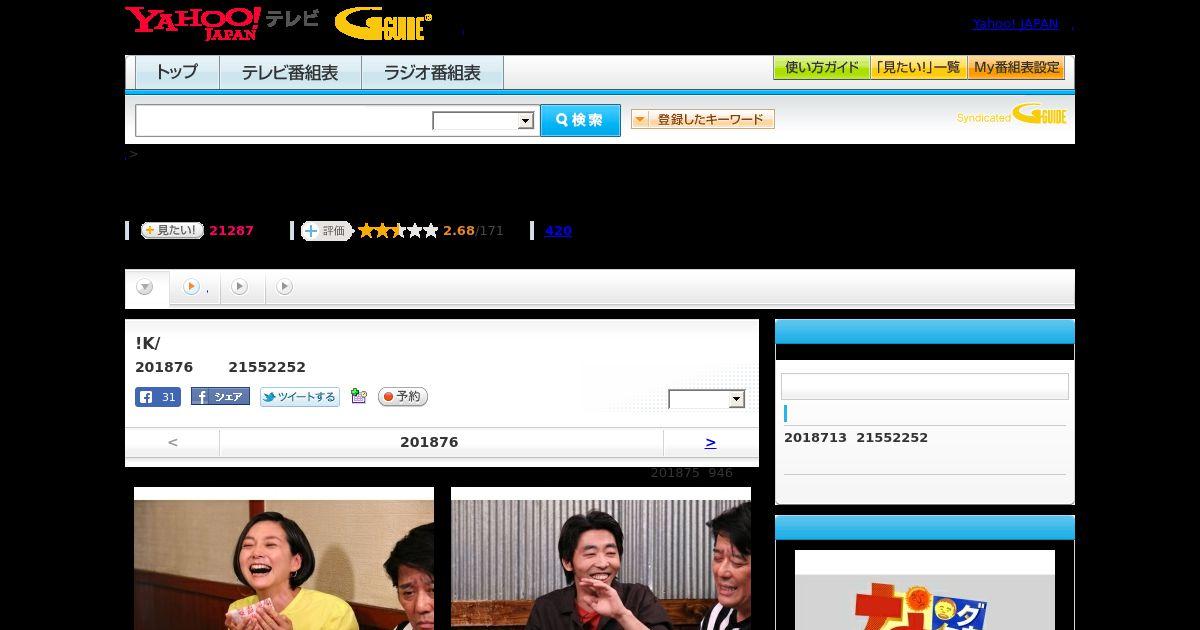Viewport: 1200px width, 630px height.
Task: Click the 予約 record button
Action: point(403,397)
